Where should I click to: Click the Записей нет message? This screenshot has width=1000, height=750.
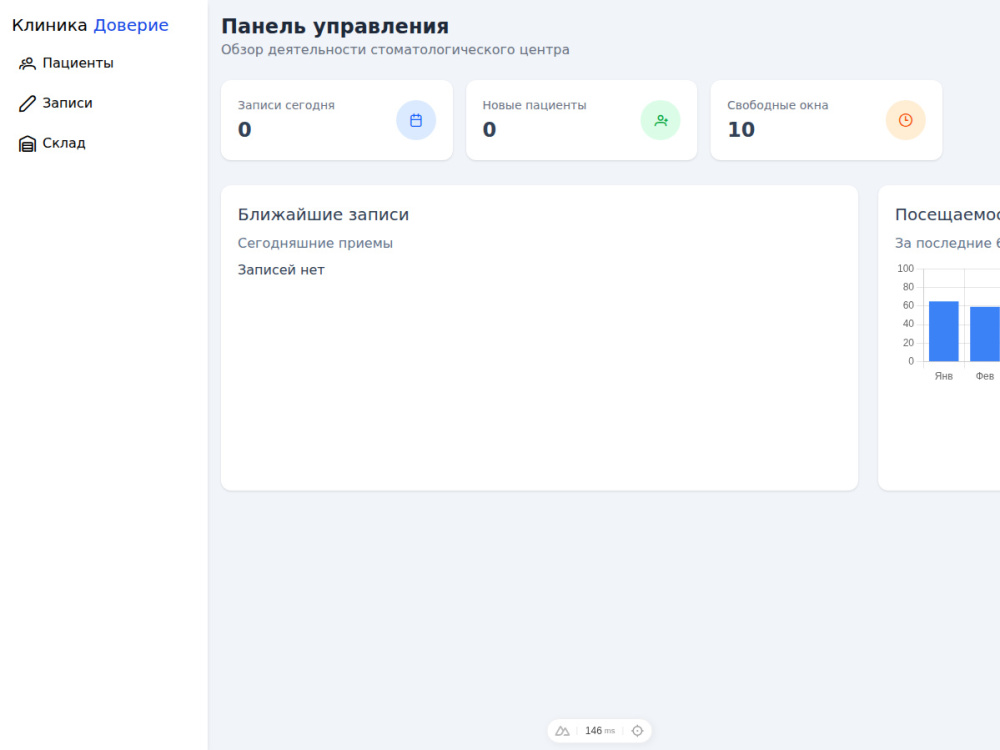[x=281, y=270]
